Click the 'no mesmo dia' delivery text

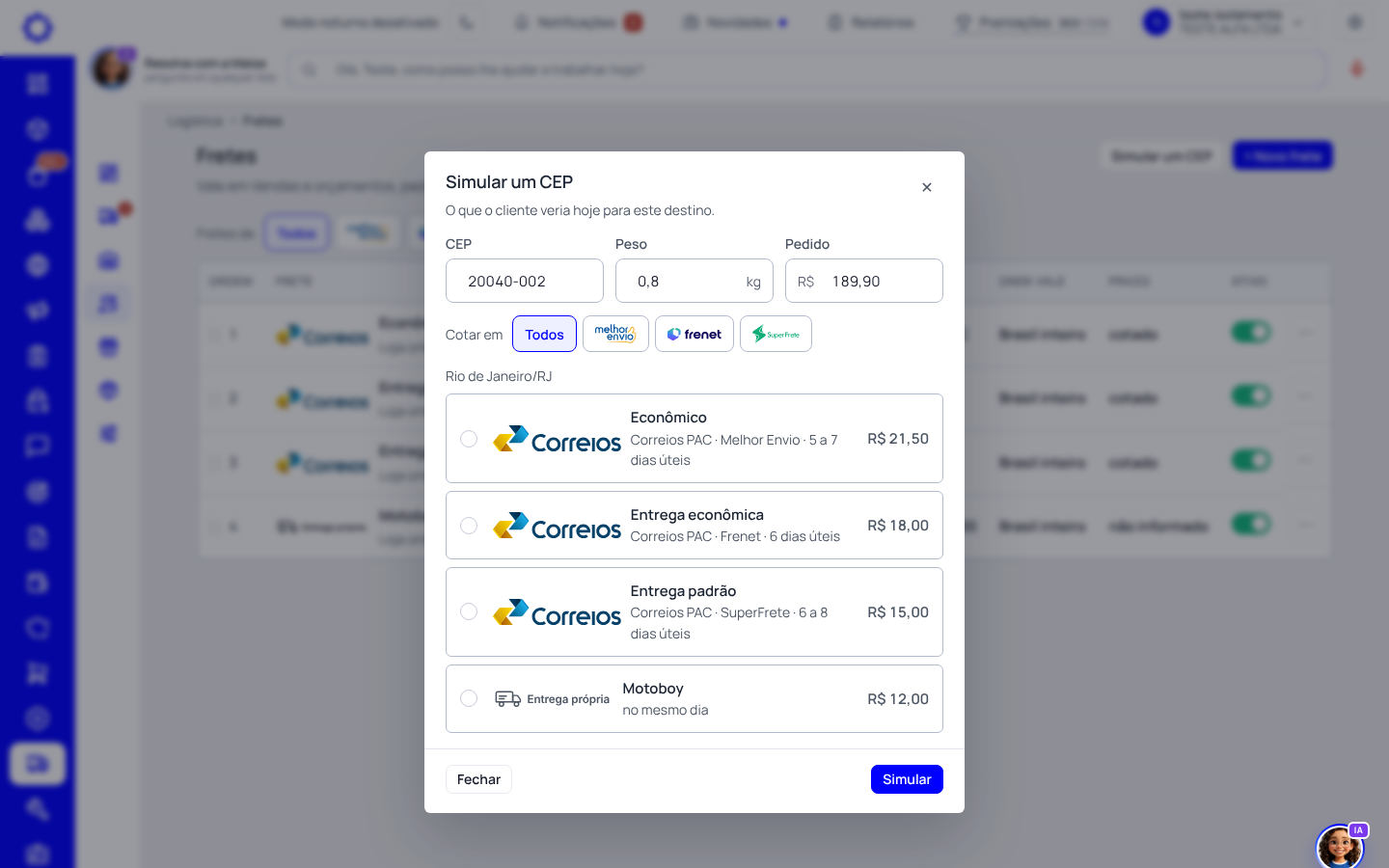666,710
